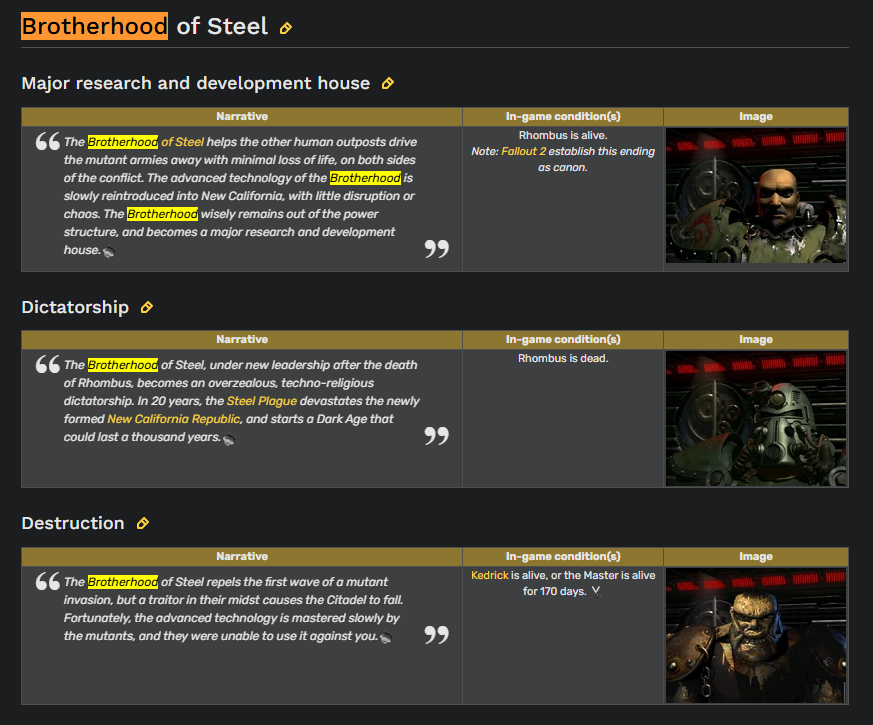This screenshot has width=873, height=725.
Task: Open the Rhombus ending image
Action: (x=756, y=195)
